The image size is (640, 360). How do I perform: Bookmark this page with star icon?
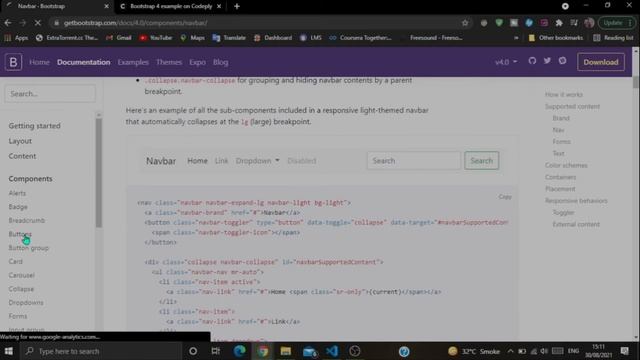coord(465,23)
